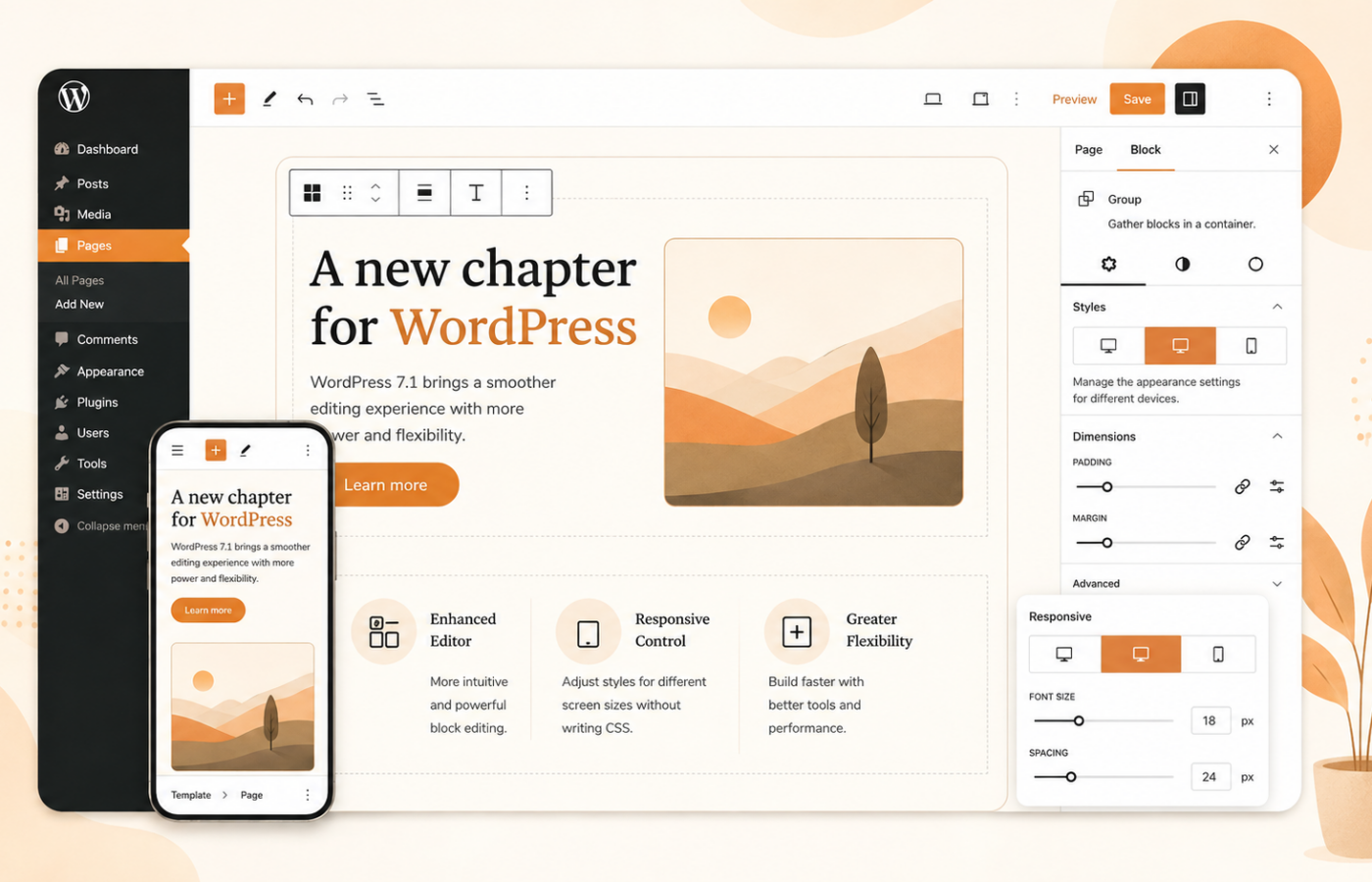Save the page
The width and height of the screenshot is (1372, 882).
tap(1137, 99)
